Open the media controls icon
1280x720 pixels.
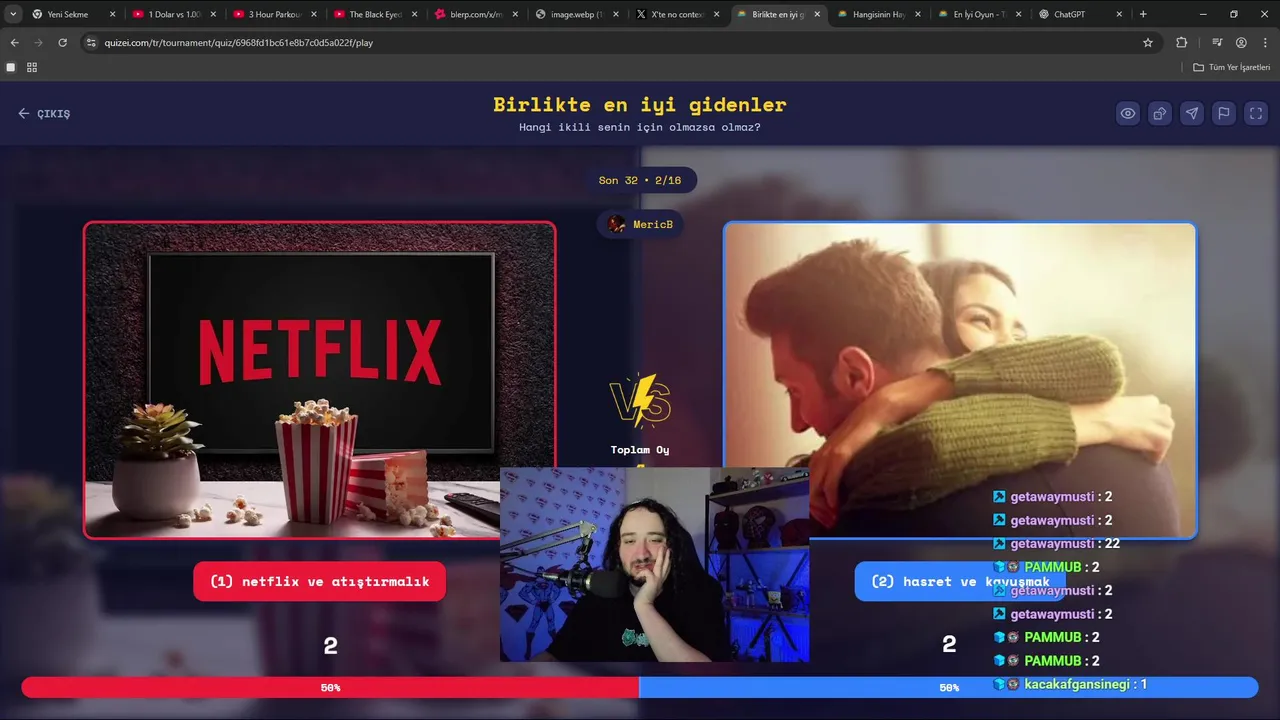click(1217, 43)
